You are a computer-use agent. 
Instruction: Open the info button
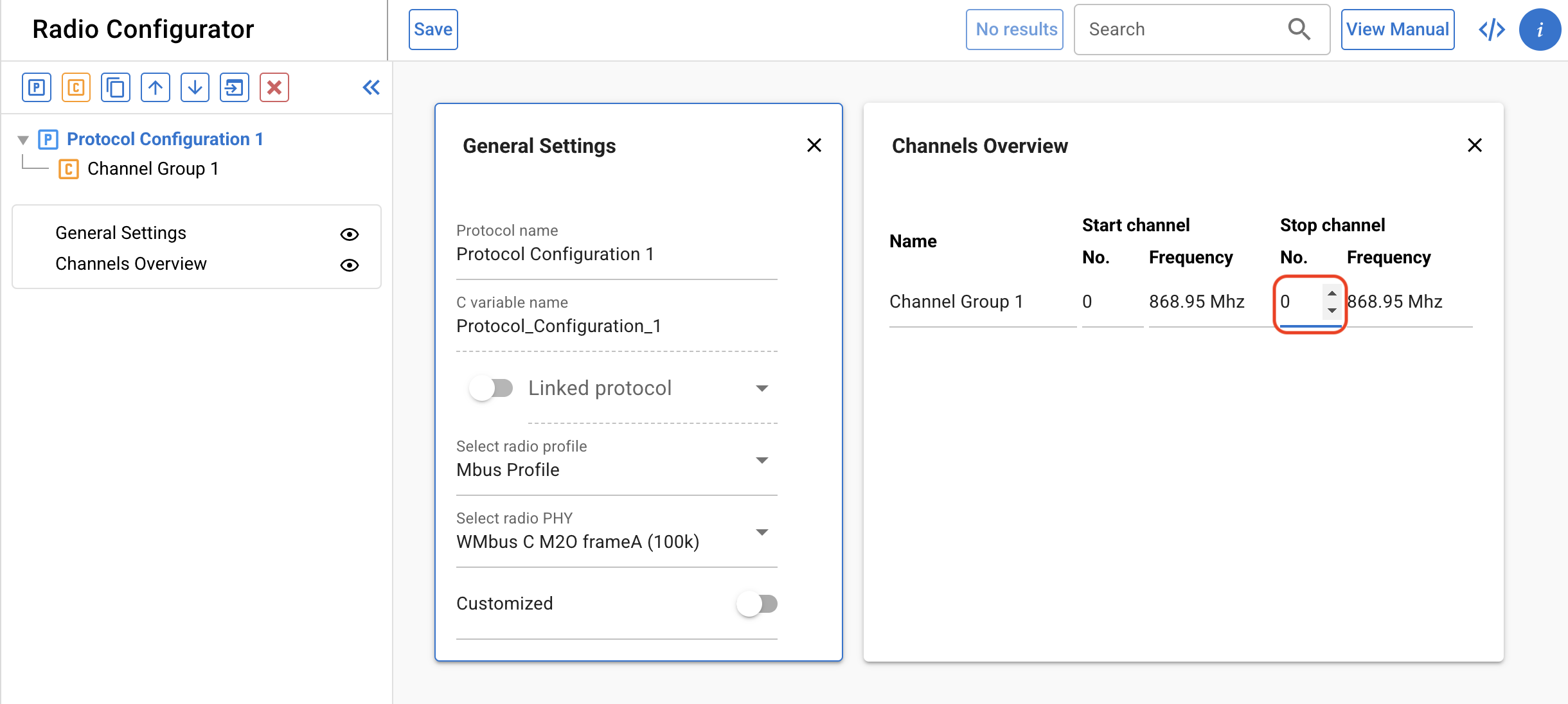click(x=1540, y=30)
